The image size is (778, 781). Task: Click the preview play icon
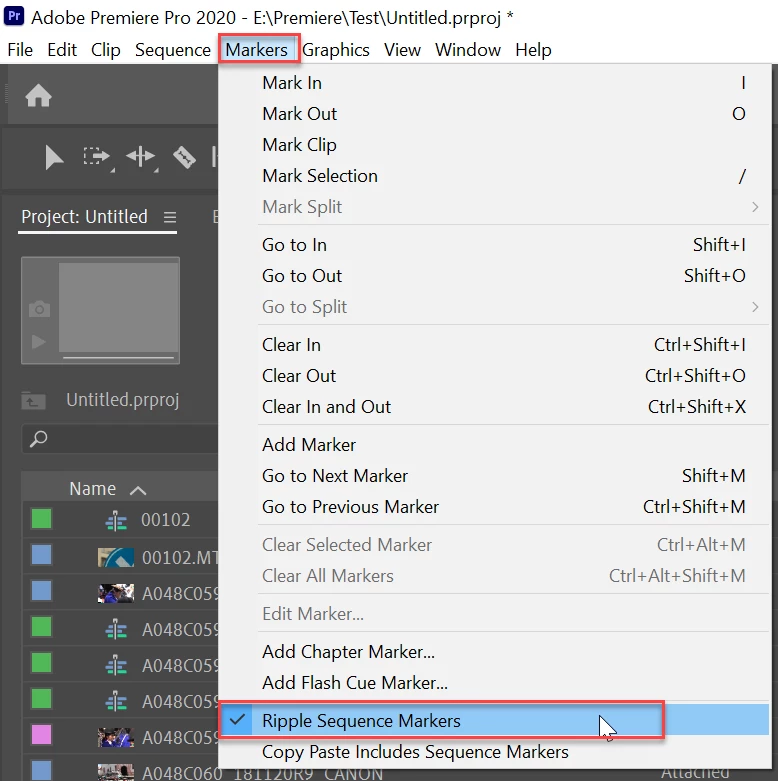39,342
